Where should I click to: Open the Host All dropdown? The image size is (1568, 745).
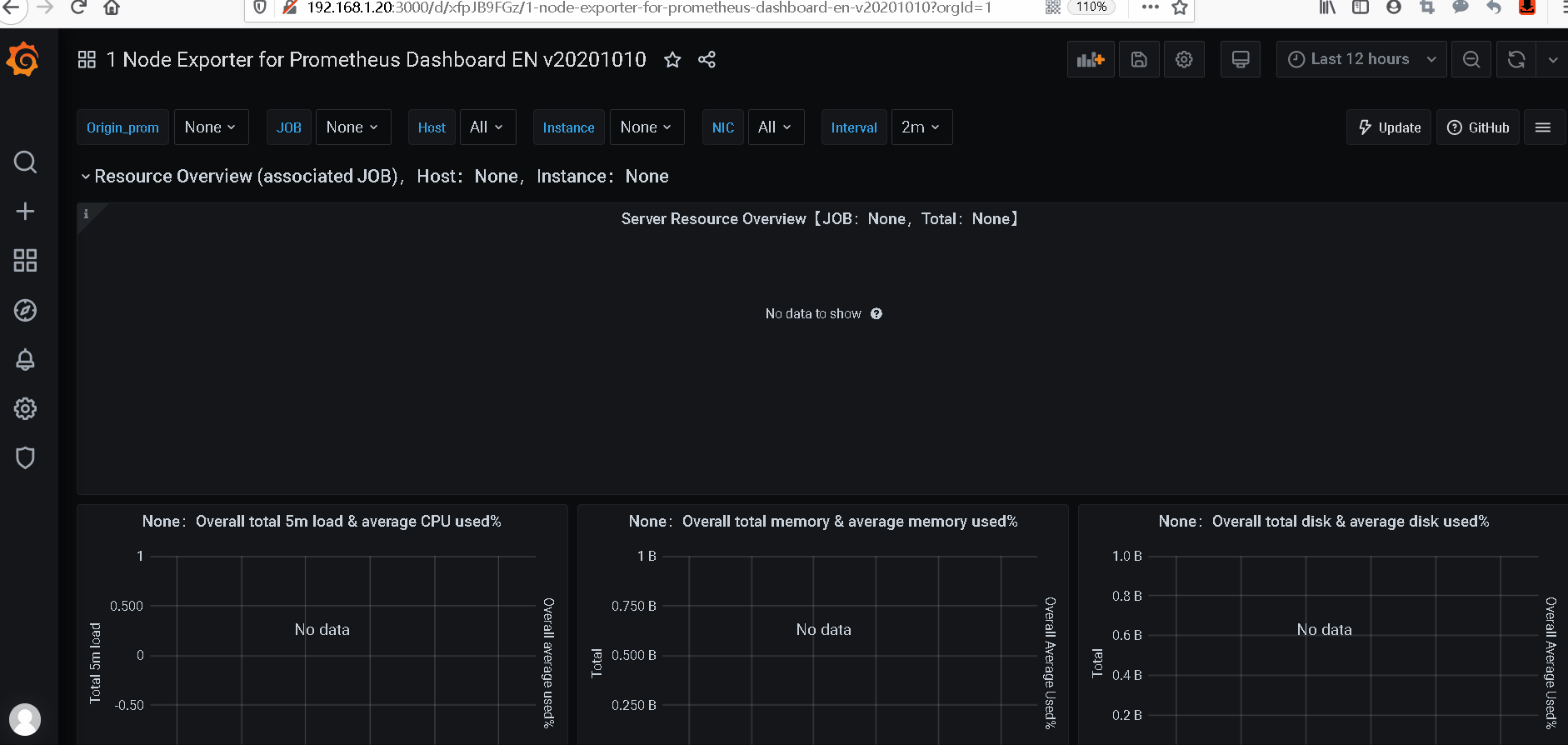[x=487, y=127]
